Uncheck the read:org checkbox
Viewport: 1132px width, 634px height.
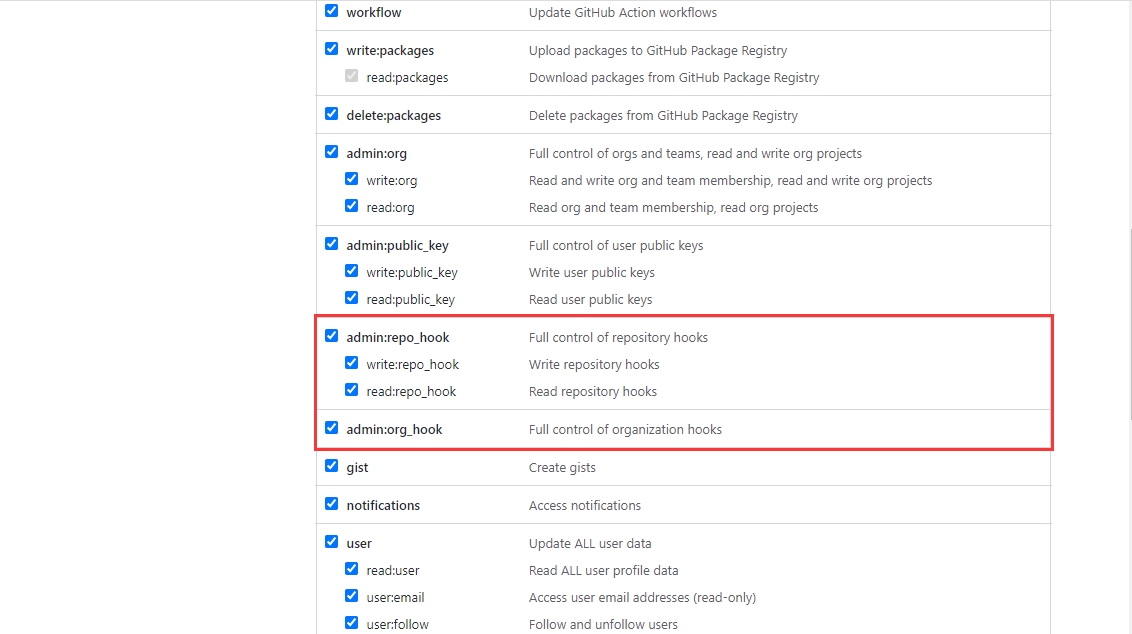(x=351, y=206)
